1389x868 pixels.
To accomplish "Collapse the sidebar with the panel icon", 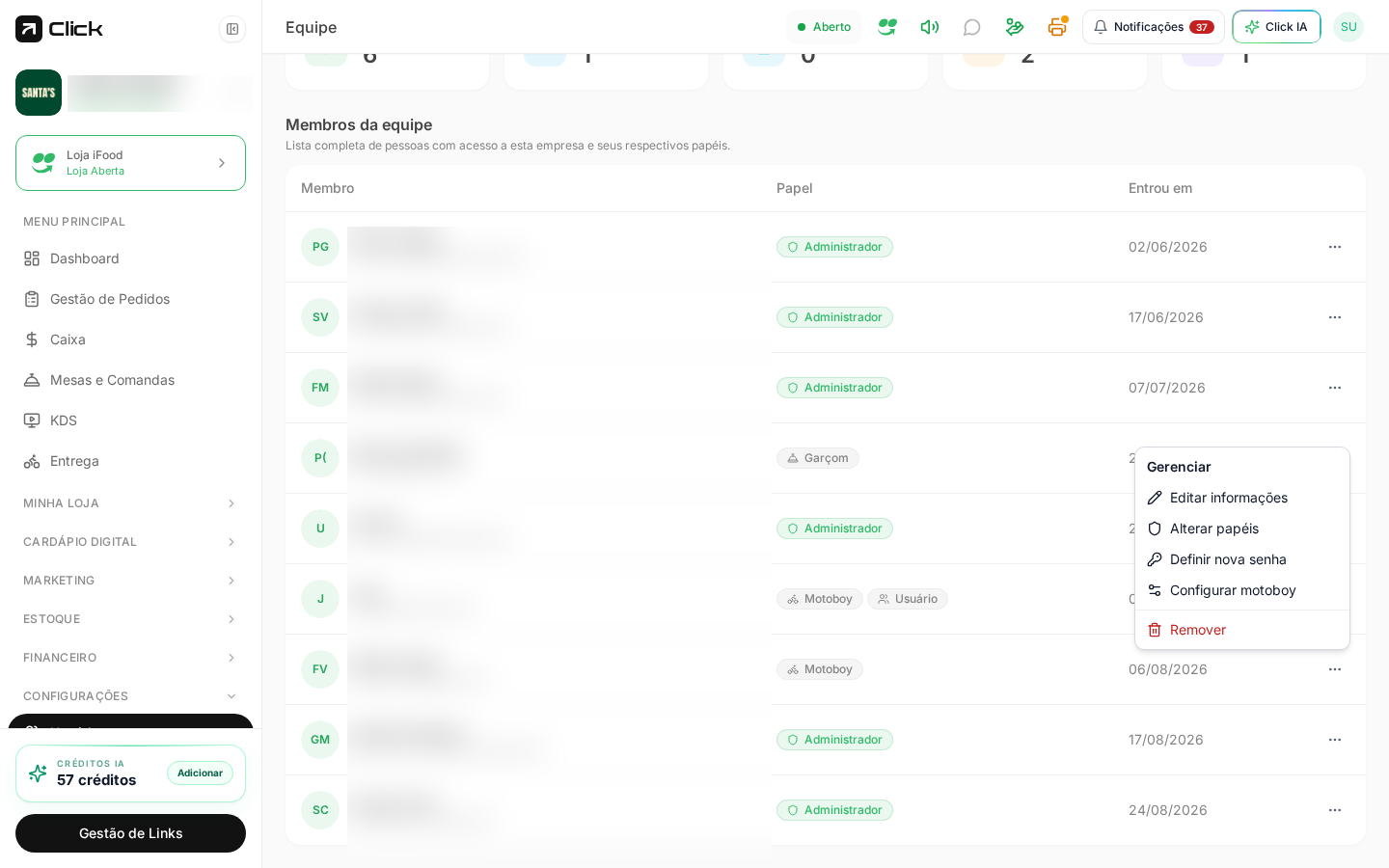I will [x=232, y=29].
